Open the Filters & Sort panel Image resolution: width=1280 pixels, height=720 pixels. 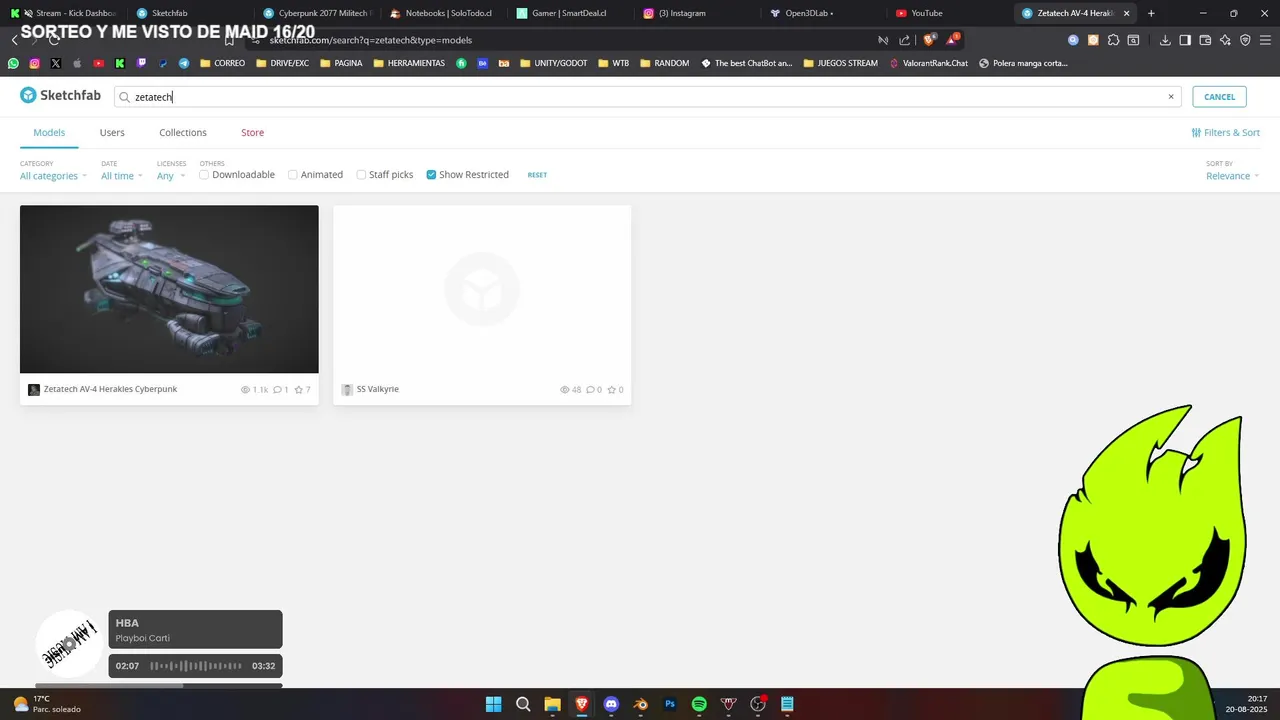pyautogui.click(x=1225, y=132)
